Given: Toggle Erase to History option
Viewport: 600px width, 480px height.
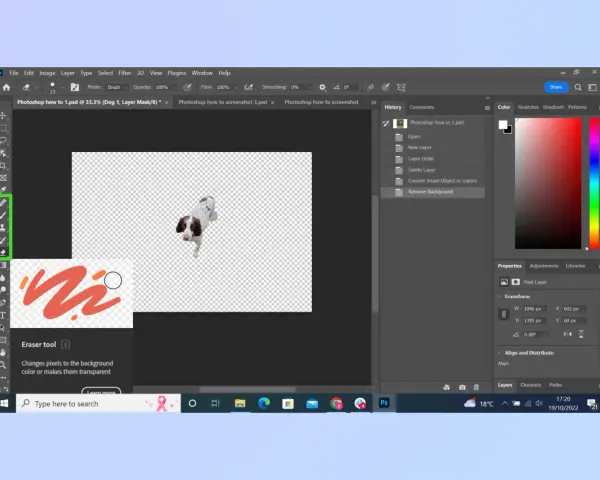Looking at the screenshot, I should coord(370,87).
